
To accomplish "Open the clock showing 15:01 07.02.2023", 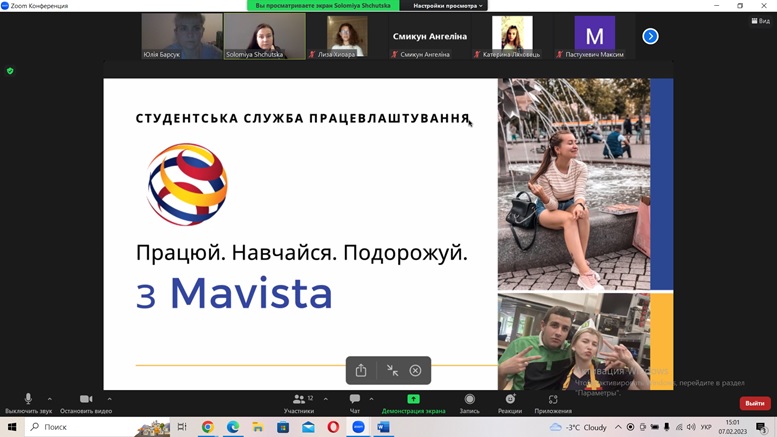I will point(732,427).
